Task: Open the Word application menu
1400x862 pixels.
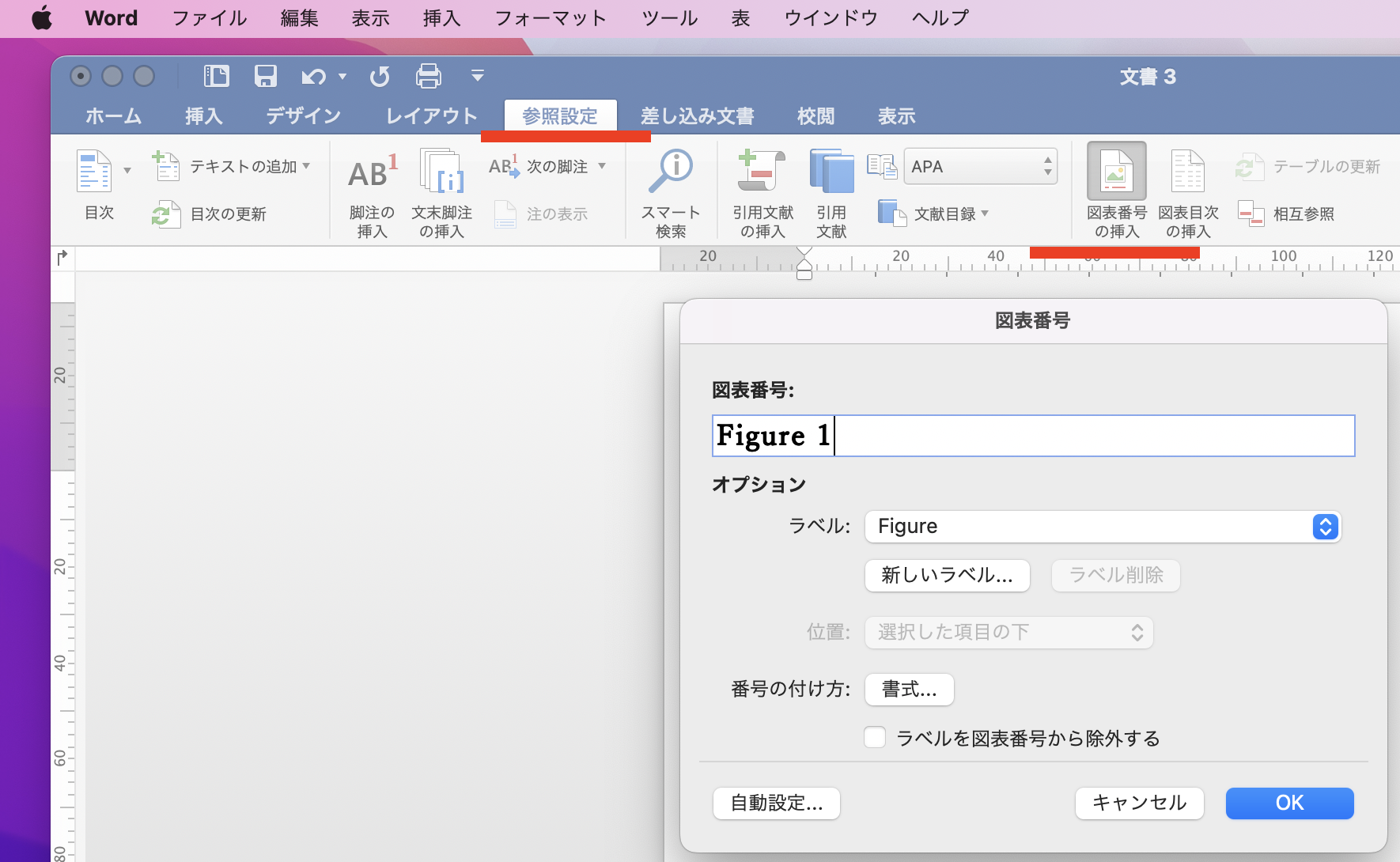Action: [111, 17]
